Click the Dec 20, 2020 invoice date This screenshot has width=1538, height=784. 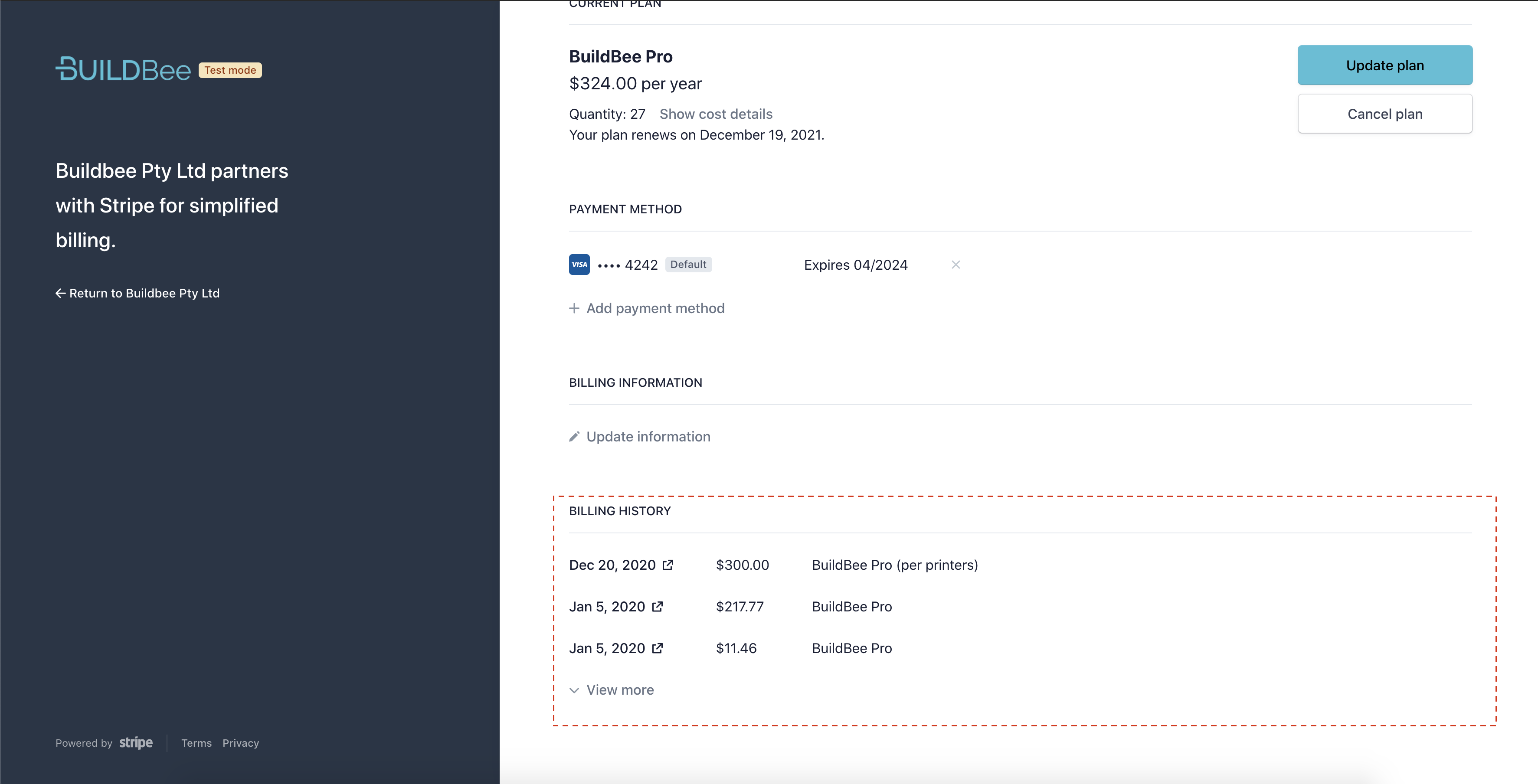[612, 565]
